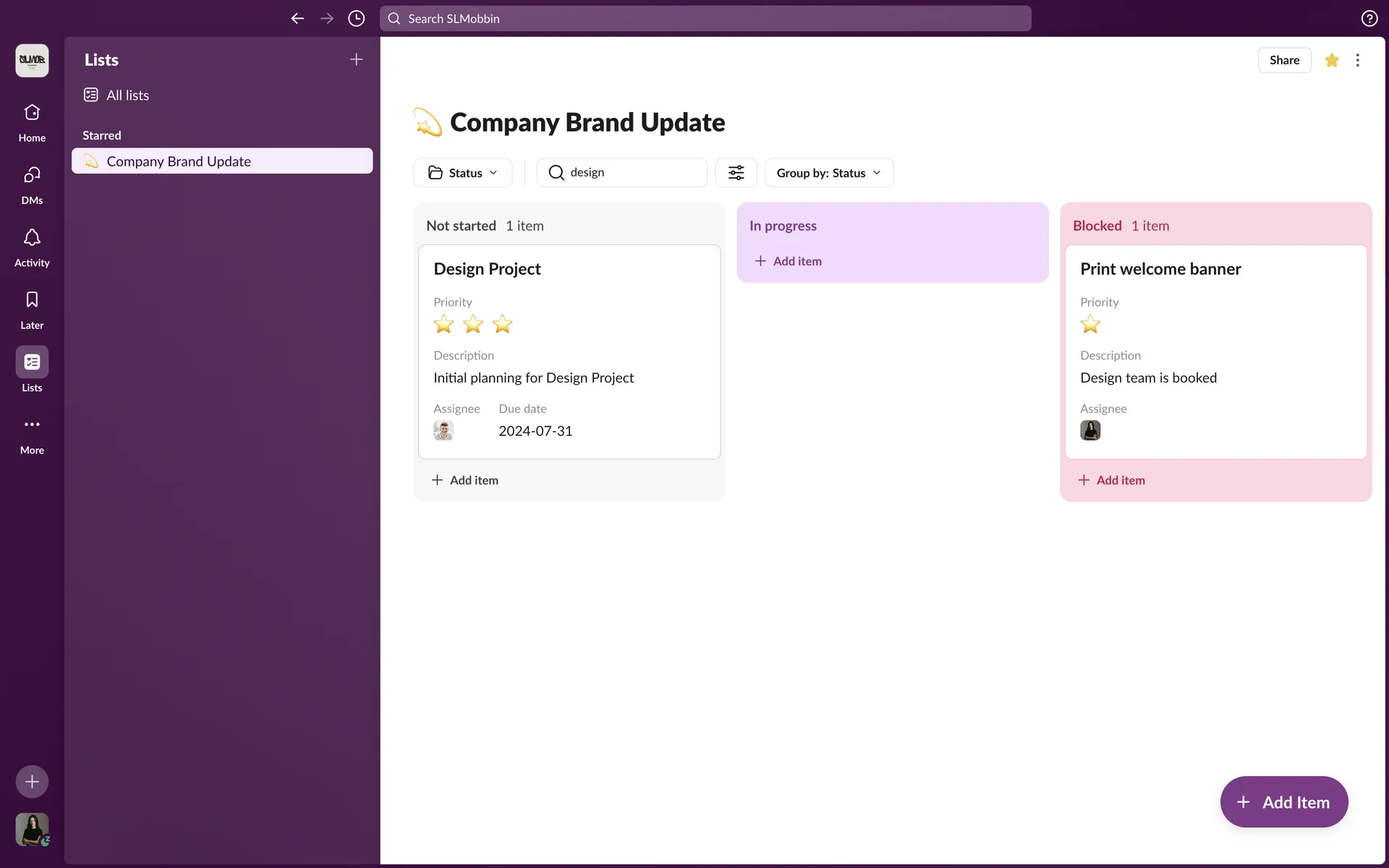The width and height of the screenshot is (1389, 868).
Task: Open the Later bookmark icon
Action: (32, 301)
